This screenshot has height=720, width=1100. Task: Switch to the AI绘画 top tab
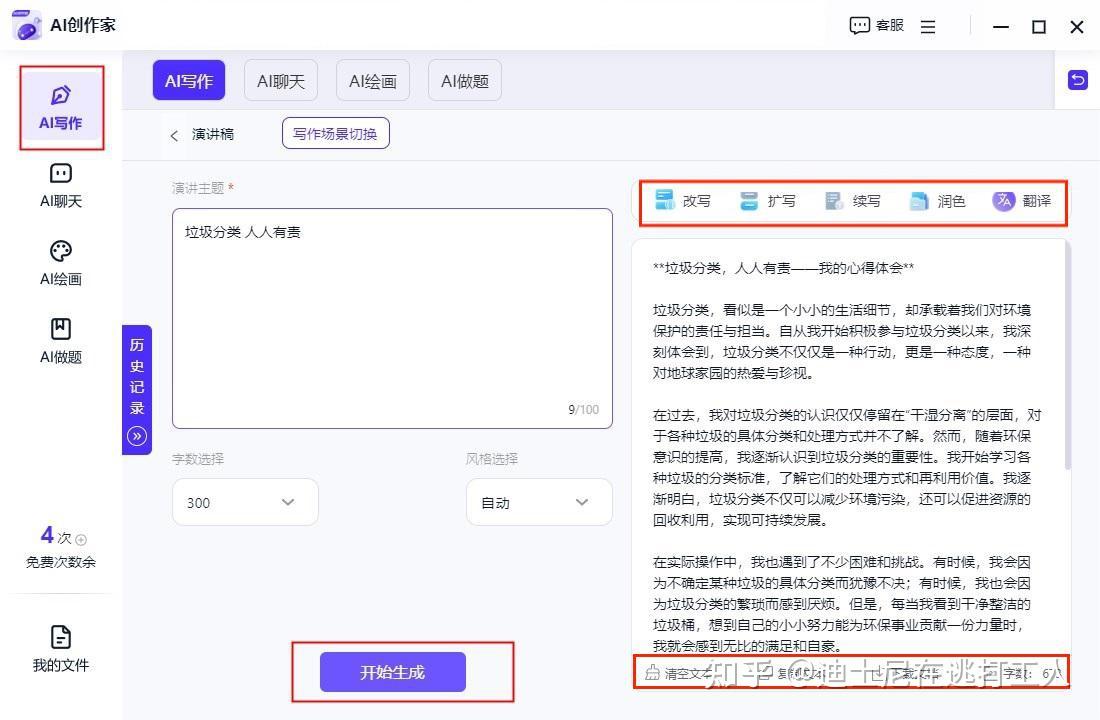pyautogui.click(x=372, y=81)
